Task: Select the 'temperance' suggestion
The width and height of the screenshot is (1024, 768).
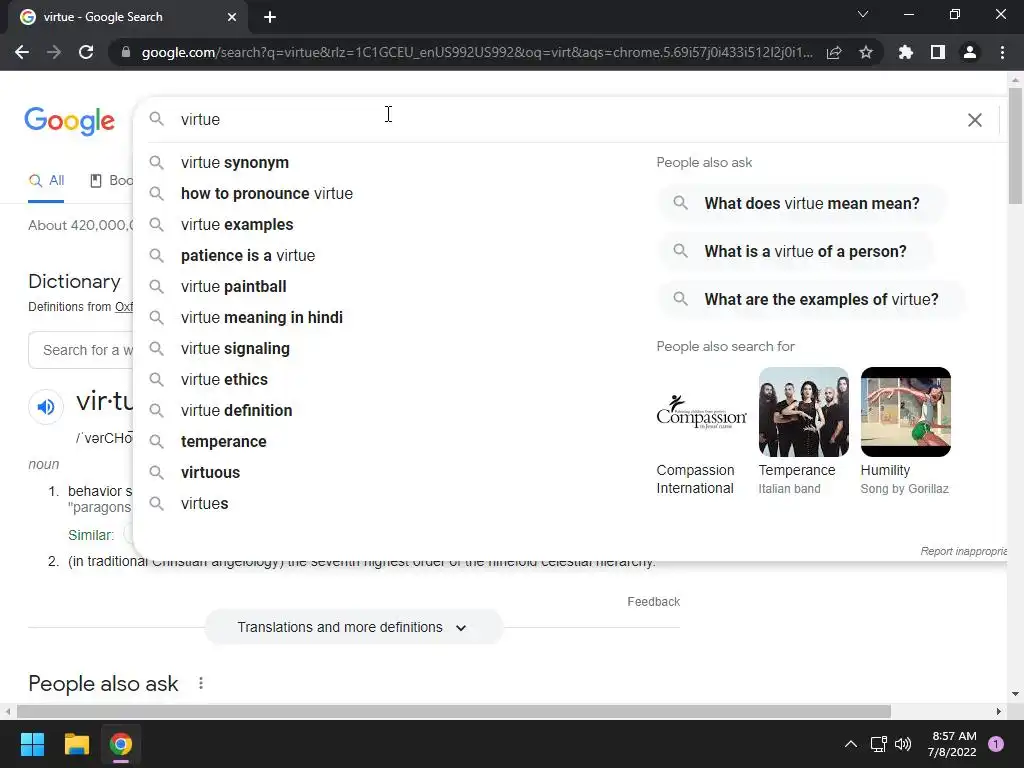Action: click(x=223, y=441)
